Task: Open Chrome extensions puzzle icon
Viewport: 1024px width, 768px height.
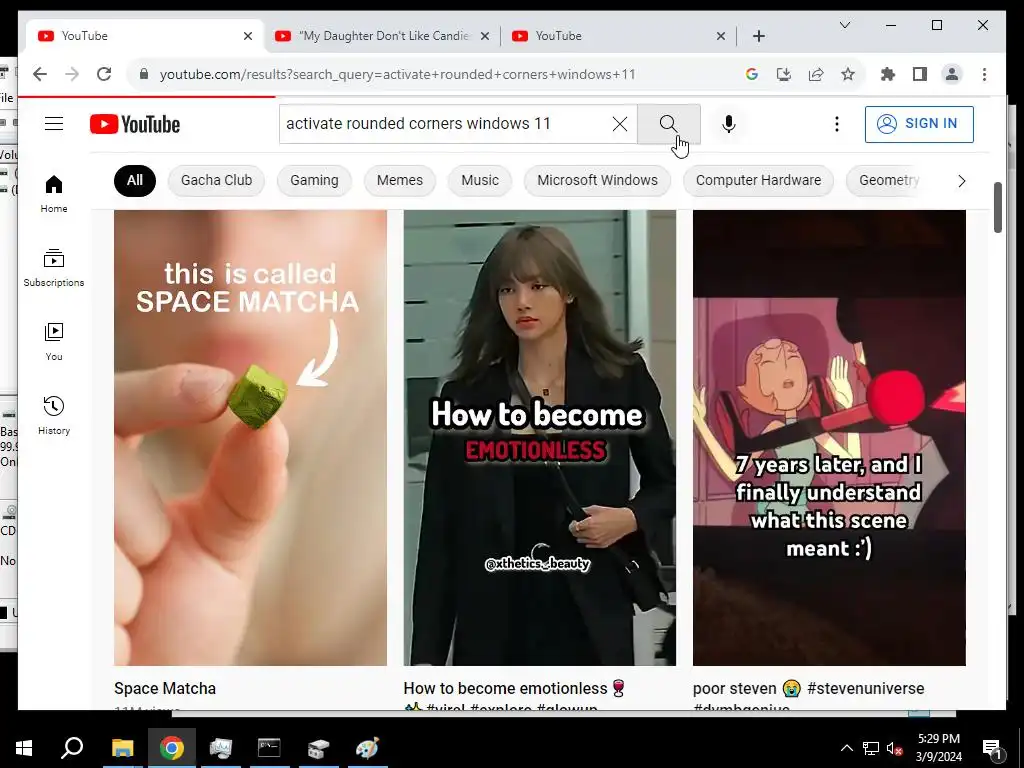Action: [x=888, y=74]
